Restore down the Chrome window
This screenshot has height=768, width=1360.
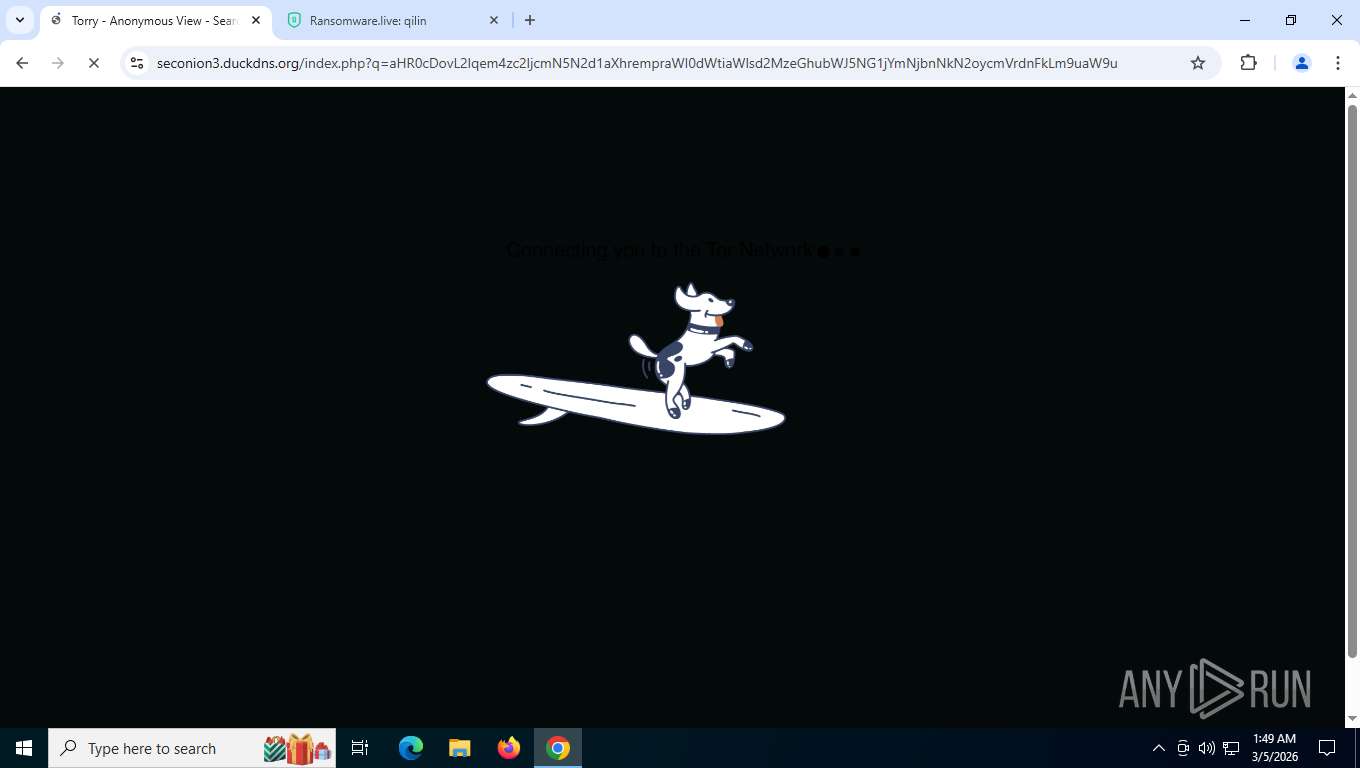1291,20
